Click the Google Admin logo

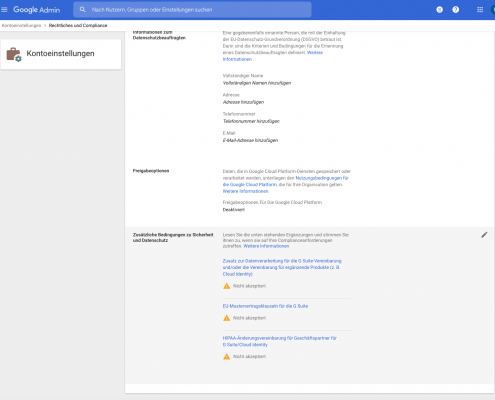pos(37,10)
